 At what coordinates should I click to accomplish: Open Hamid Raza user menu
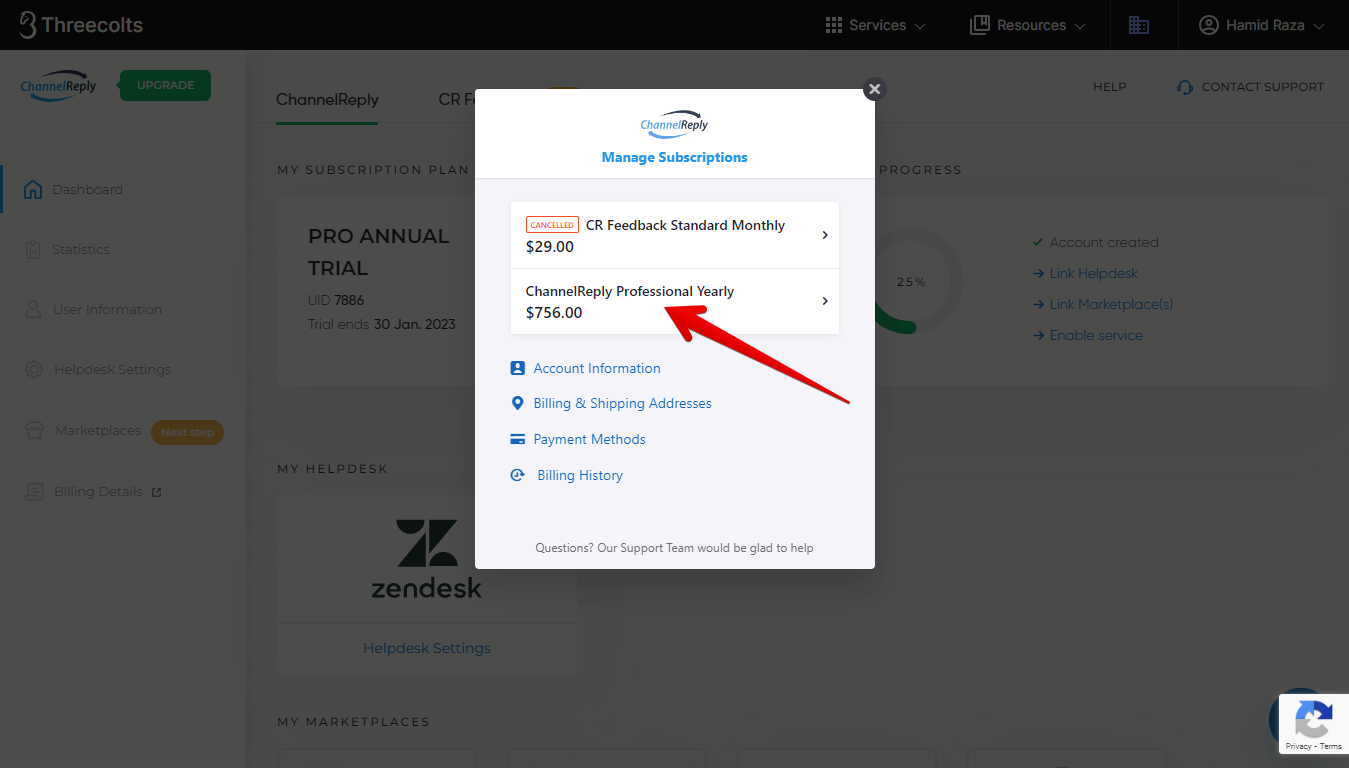click(1262, 25)
